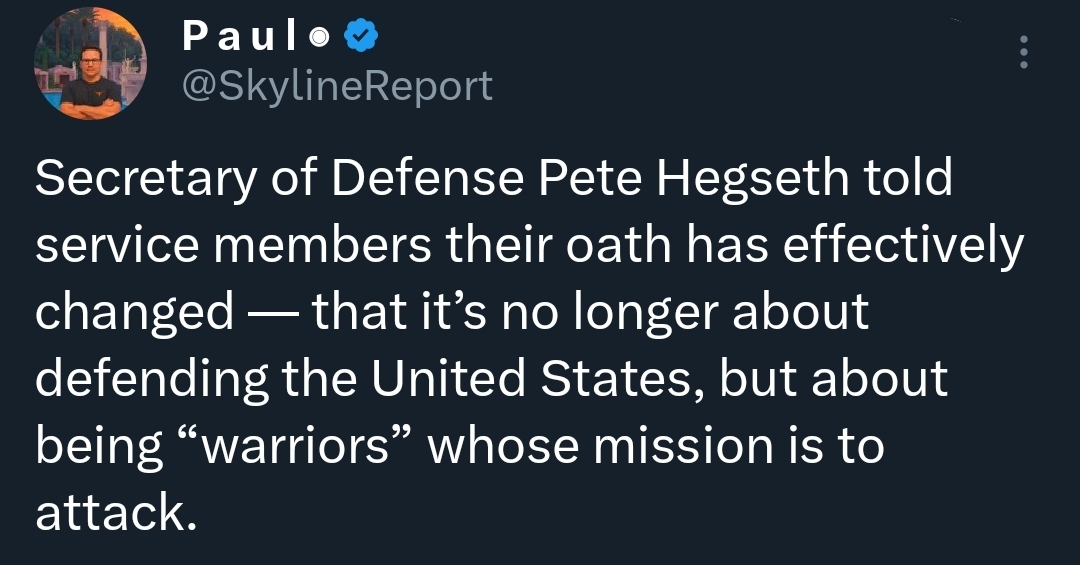Click the blue verified checkmark badge
The height and width of the screenshot is (565, 1080).
click(x=361, y=37)
